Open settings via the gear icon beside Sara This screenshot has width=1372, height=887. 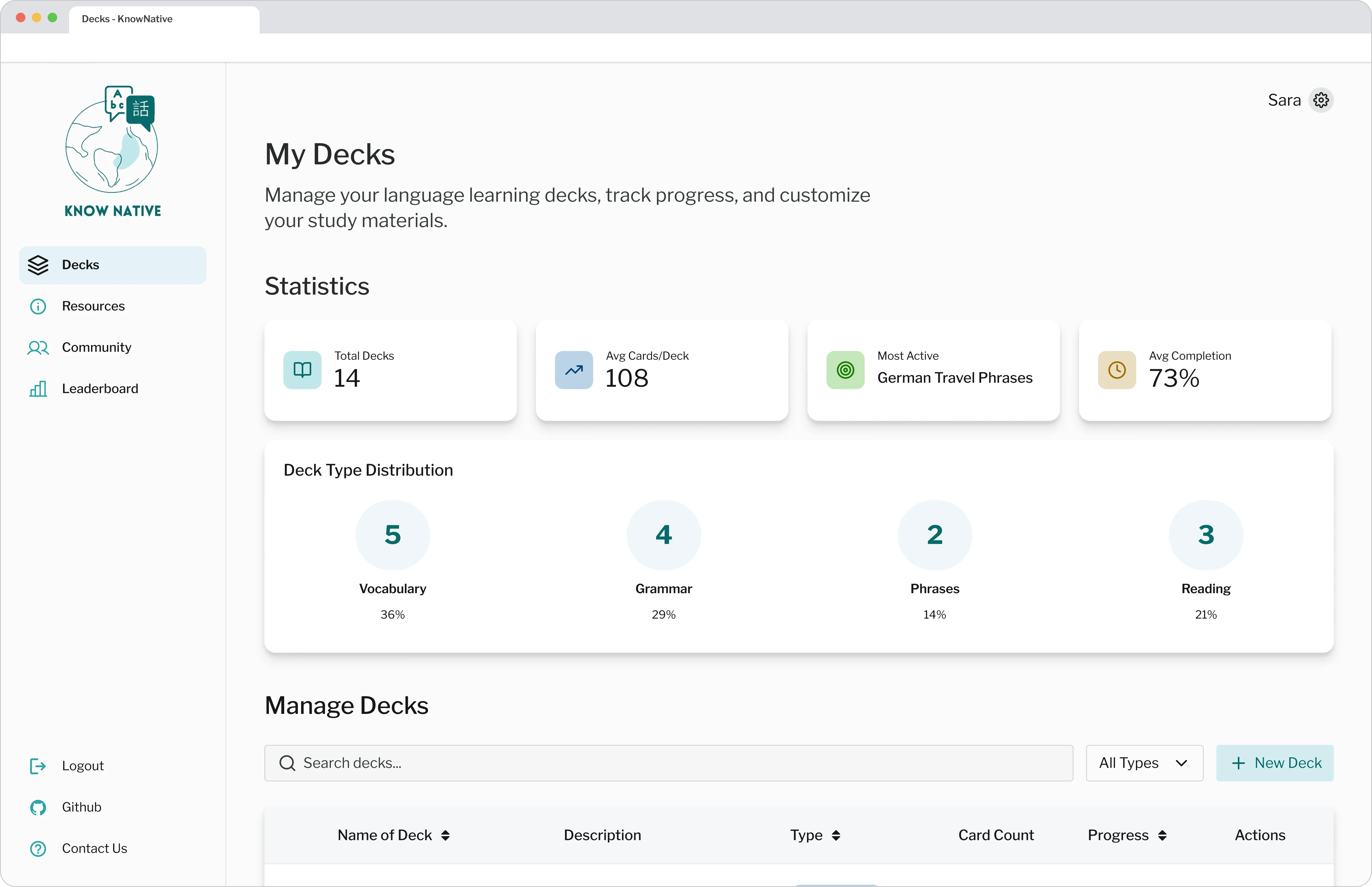(x=1321, y=100)
